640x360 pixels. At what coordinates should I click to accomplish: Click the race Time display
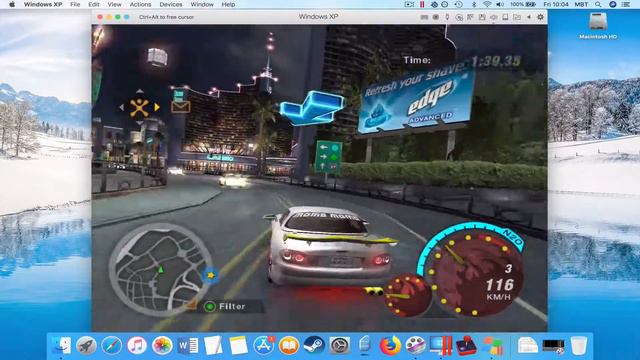click(x=462, y=61)
